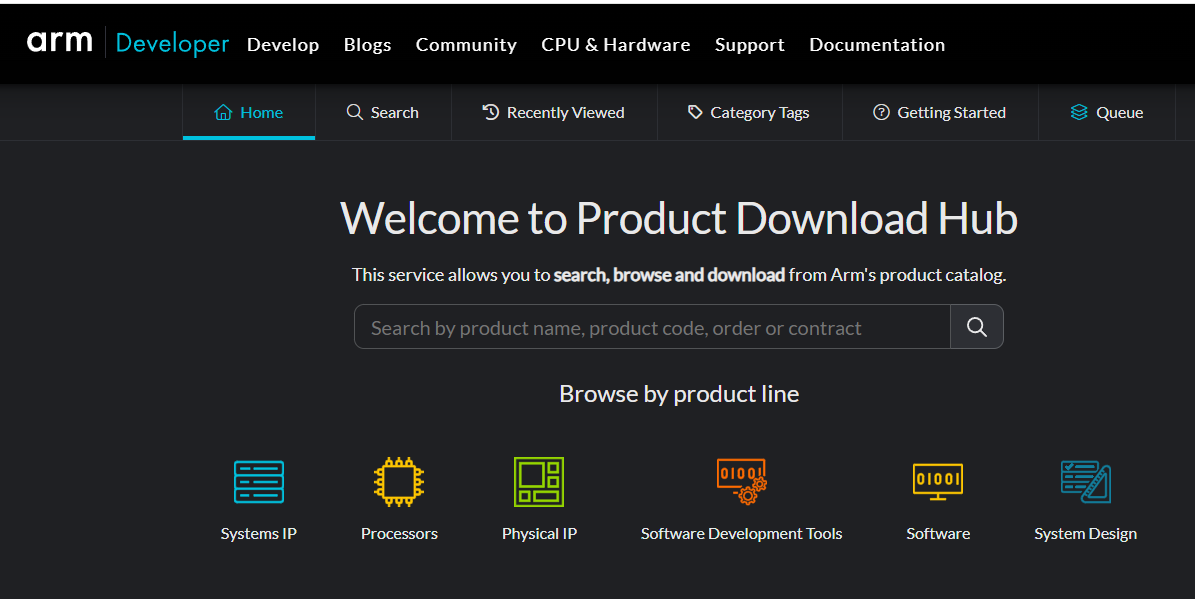
Task: Switch to the Home tab
Action: pos(249,113)
